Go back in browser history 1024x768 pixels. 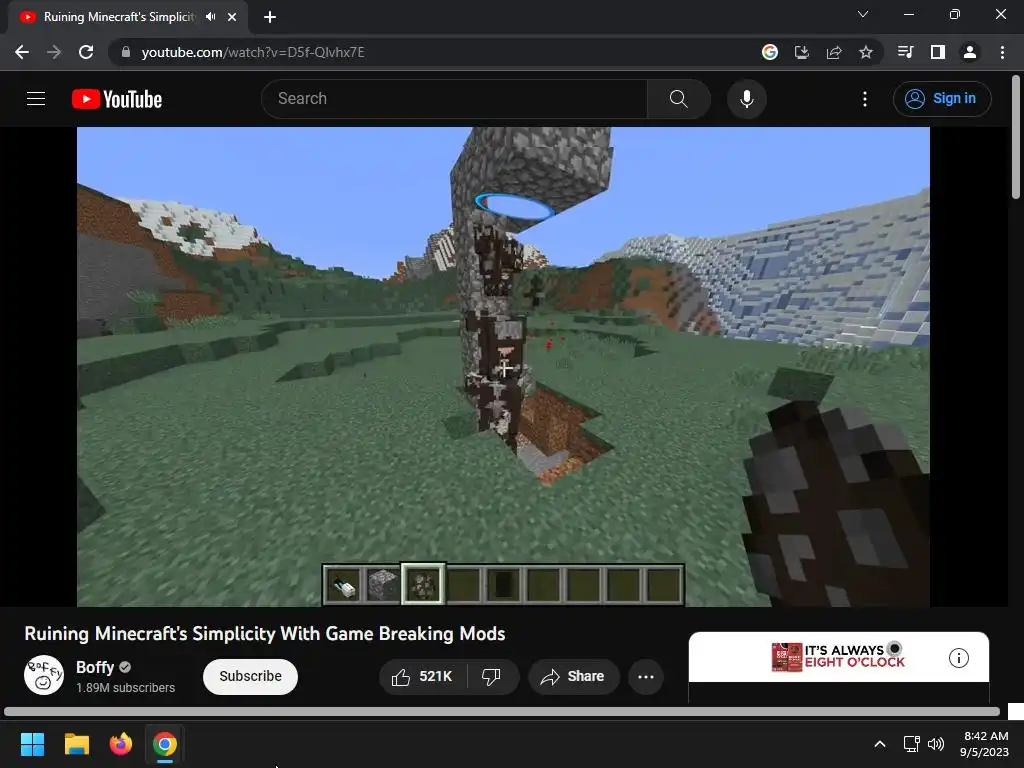[22, 52]
